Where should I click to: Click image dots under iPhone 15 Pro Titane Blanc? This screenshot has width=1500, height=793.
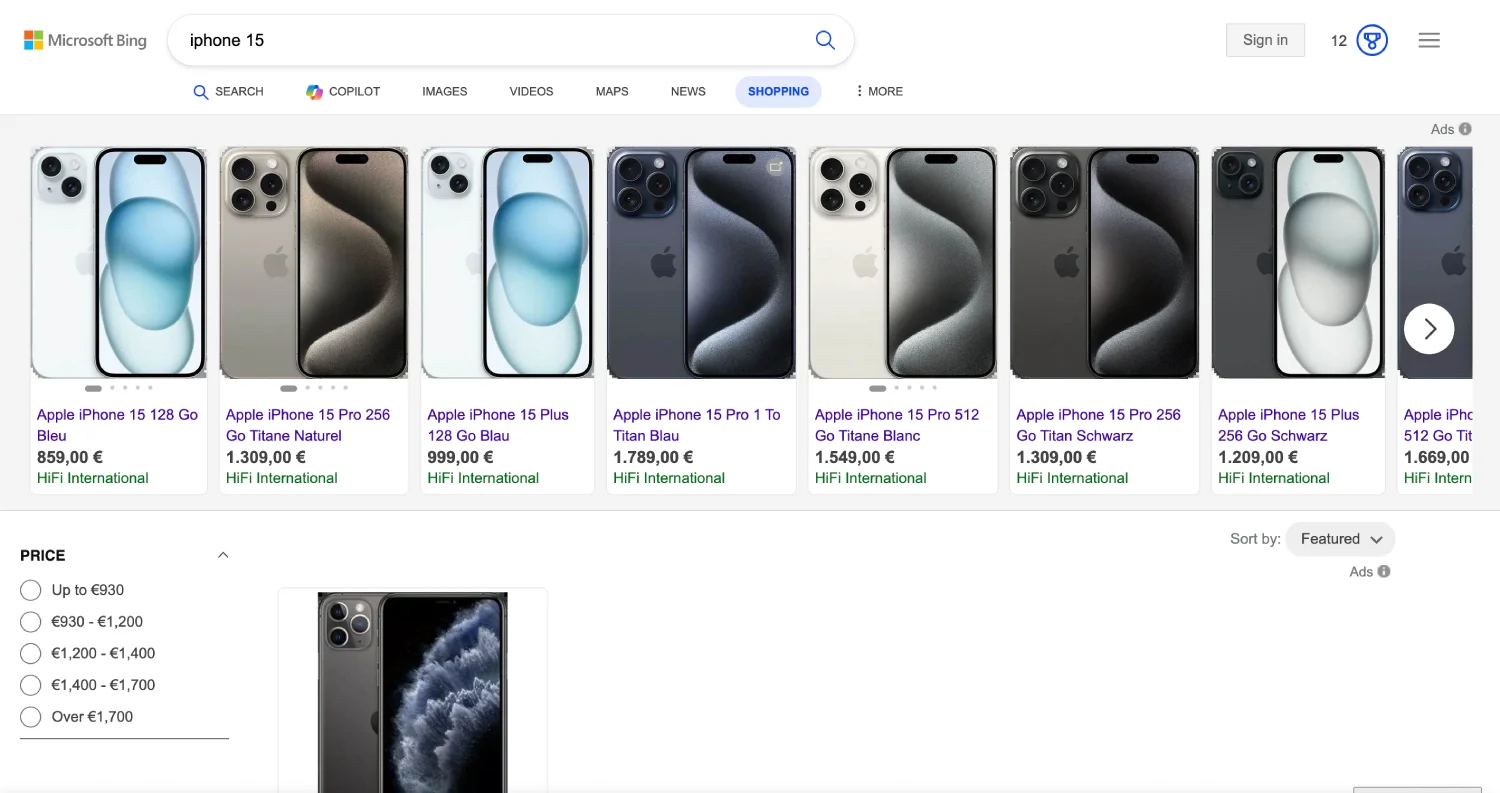tap(903, 388)
